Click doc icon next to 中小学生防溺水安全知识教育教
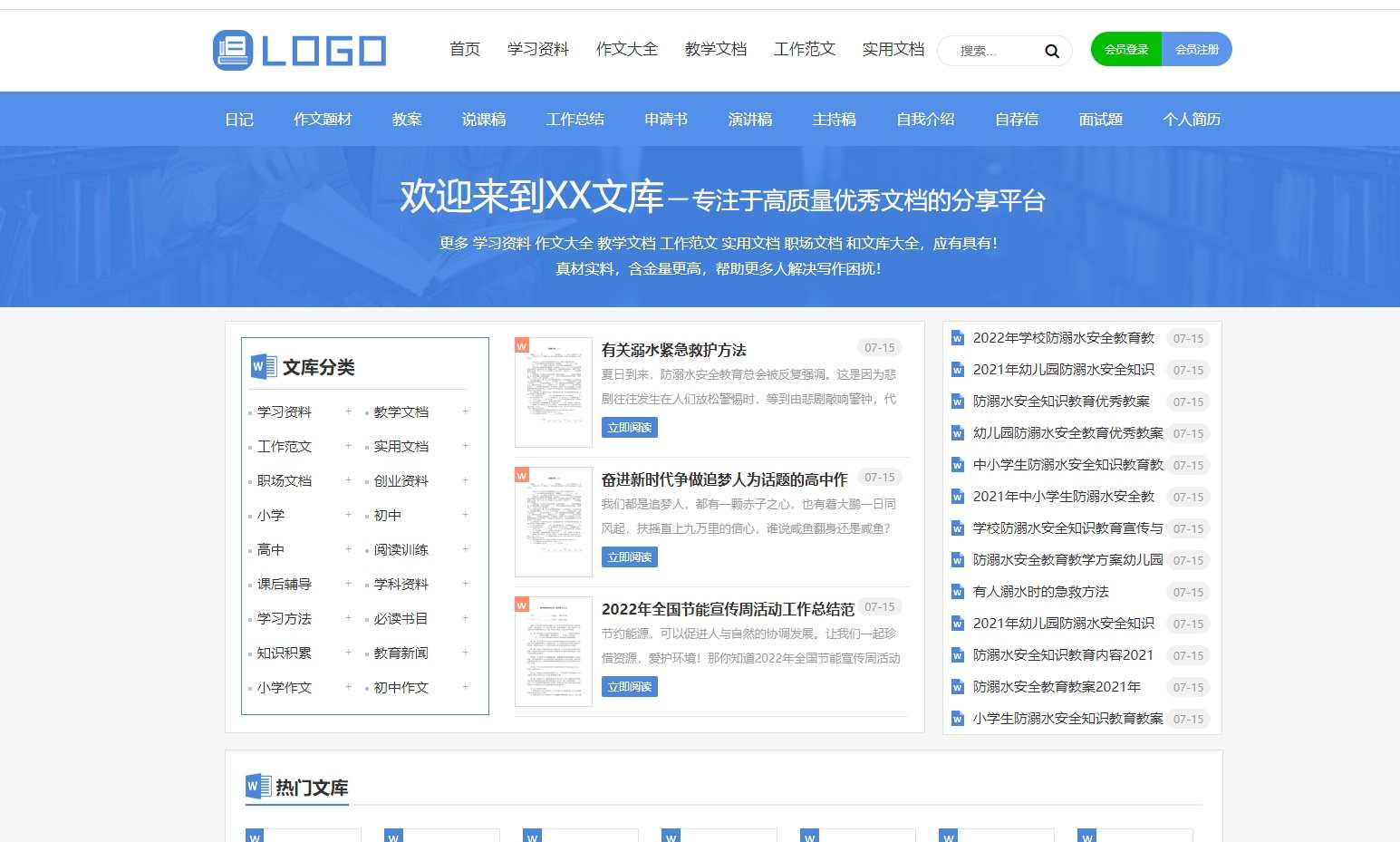This screenshot has height=842, width=1400. (x=957, y=465)
